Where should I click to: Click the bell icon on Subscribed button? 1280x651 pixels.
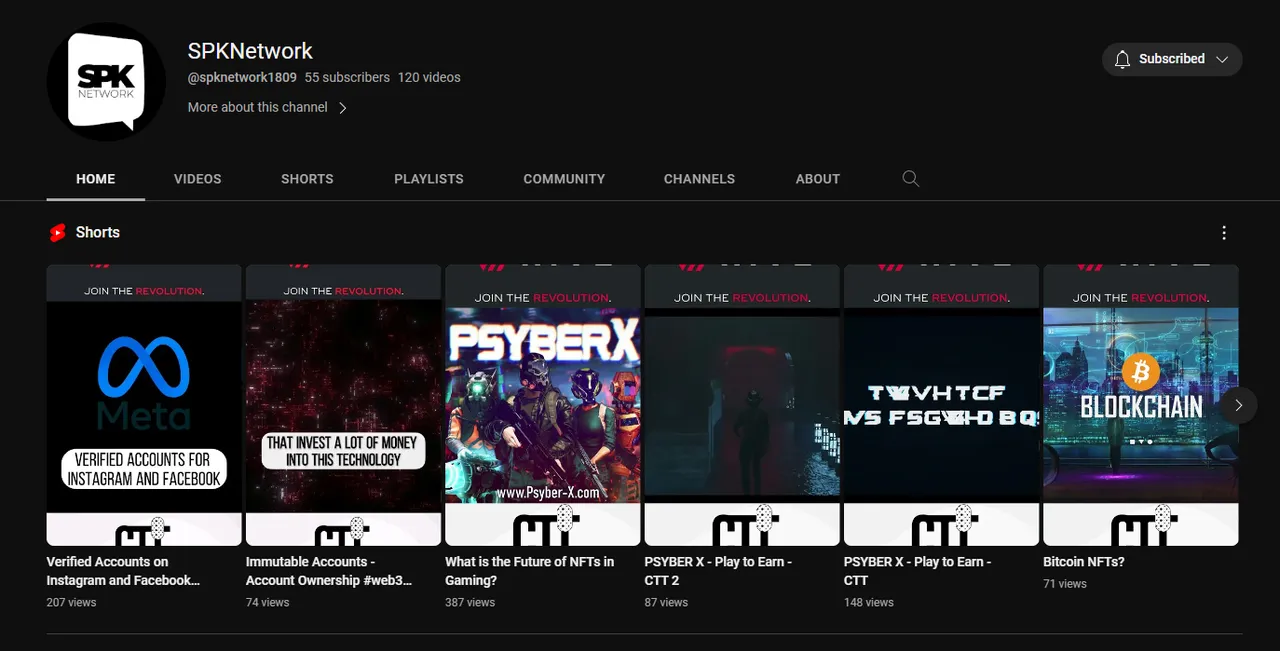[x=1123, y=59]
